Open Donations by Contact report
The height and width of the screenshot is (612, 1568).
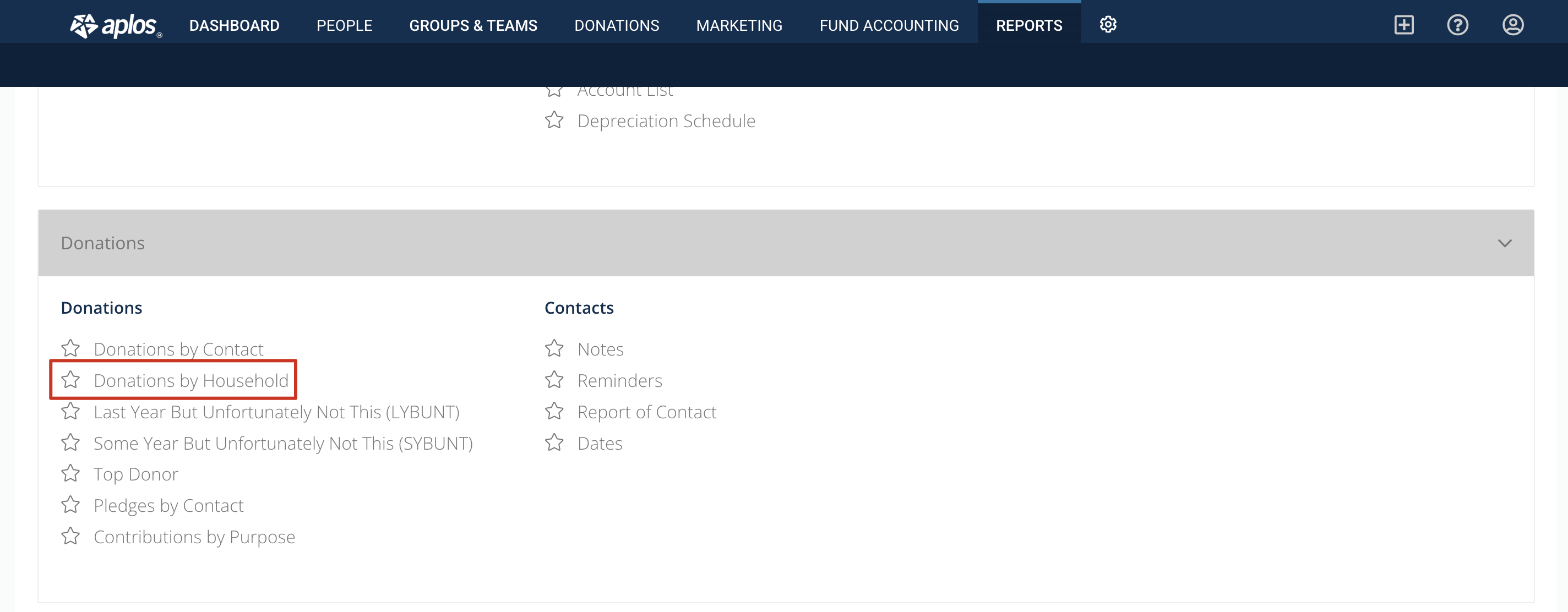[178, 349]
